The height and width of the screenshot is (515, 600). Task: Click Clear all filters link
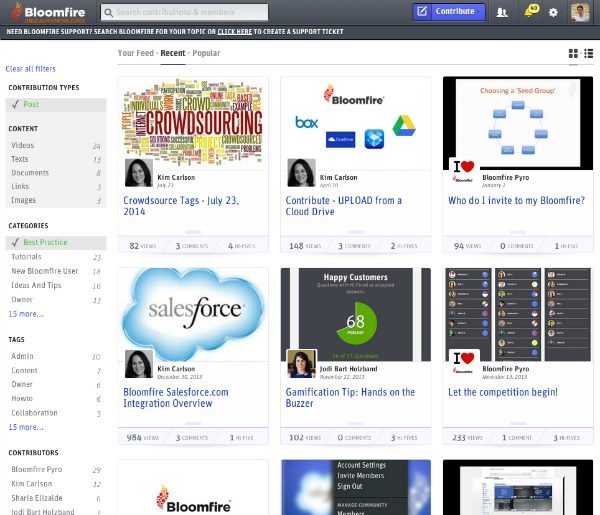pos(31,69)
